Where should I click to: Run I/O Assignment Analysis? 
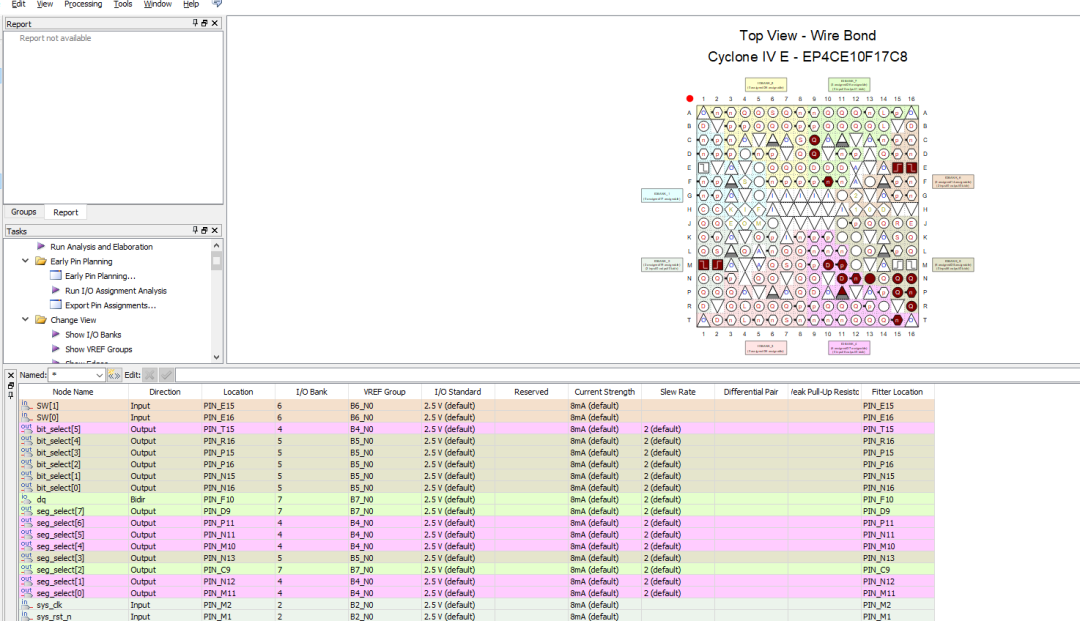115,291
